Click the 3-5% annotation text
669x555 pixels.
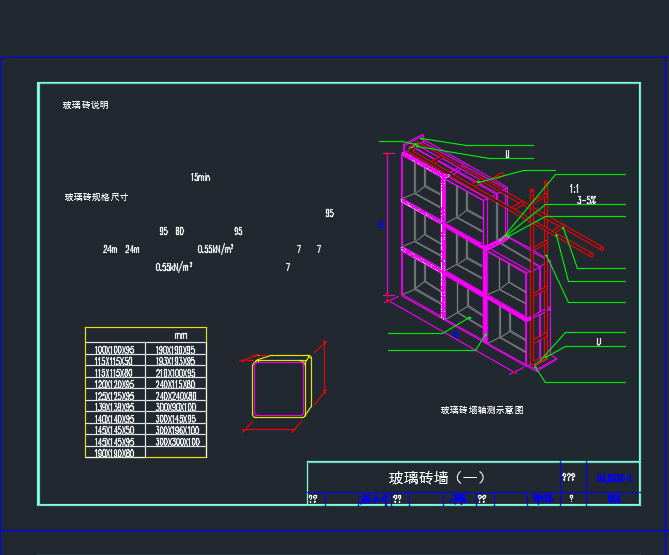(587, 200)
